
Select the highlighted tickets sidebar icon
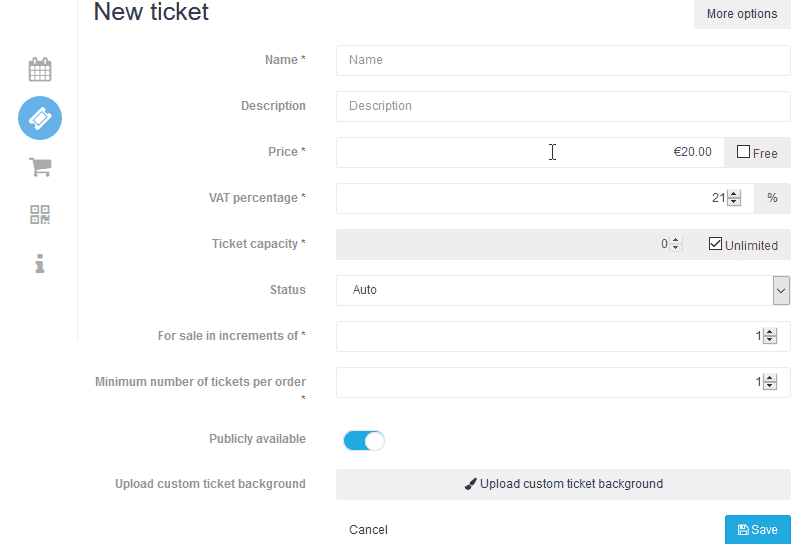click(40, 118)
